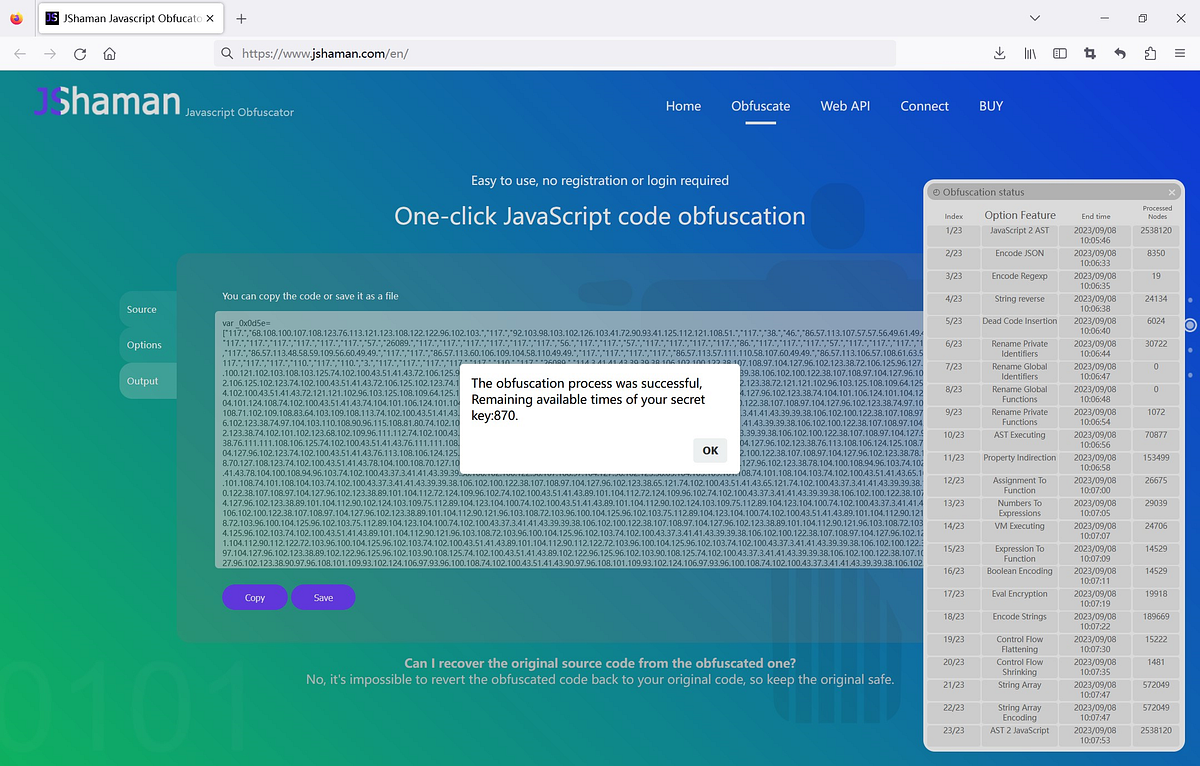Open the list-all-tabs chevron dropdown

[1034, 17]
